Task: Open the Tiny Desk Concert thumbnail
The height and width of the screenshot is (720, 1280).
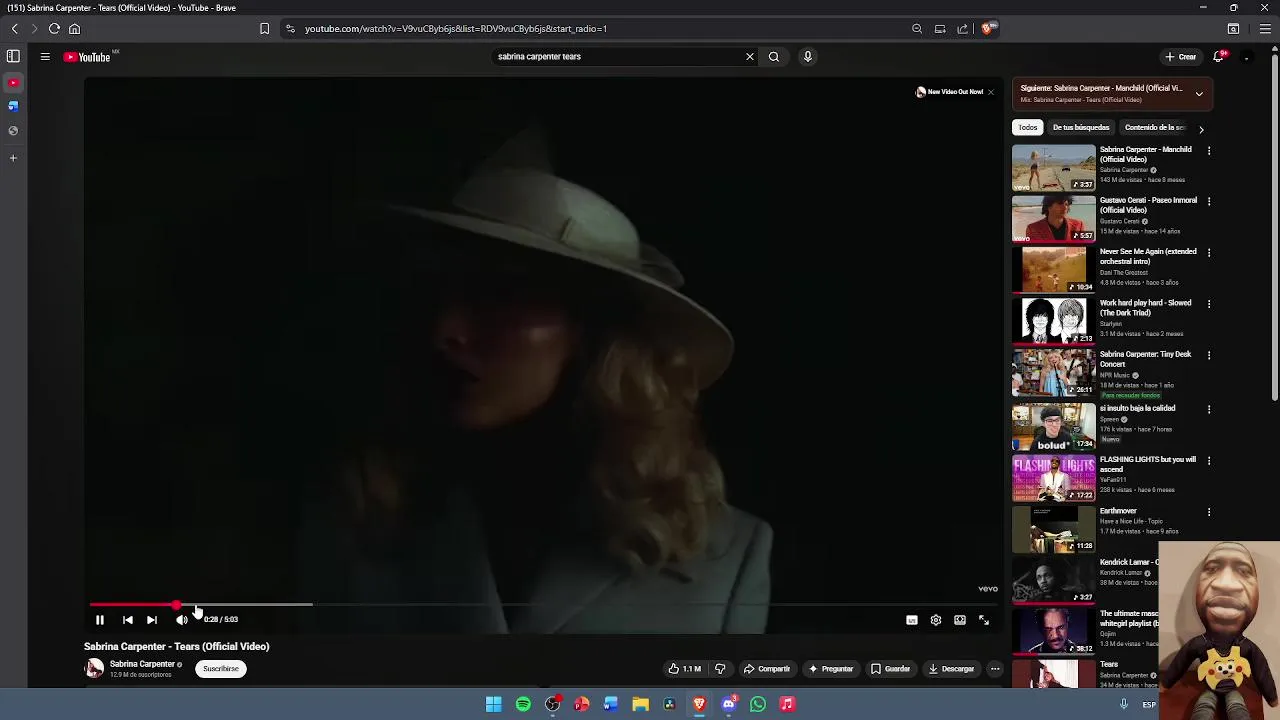Action: (1054, 373)
